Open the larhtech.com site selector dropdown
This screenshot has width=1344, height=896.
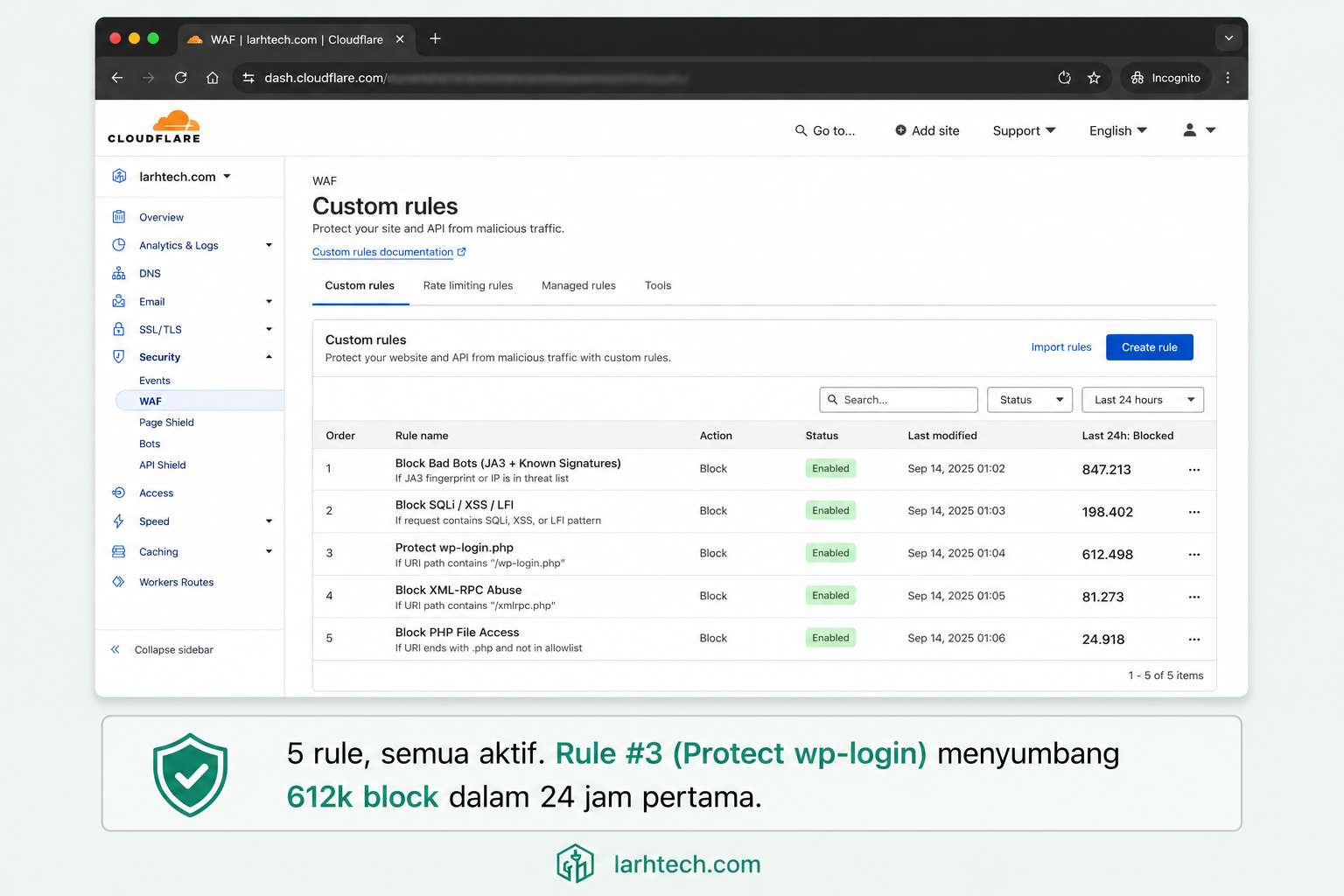click(184, 177)
